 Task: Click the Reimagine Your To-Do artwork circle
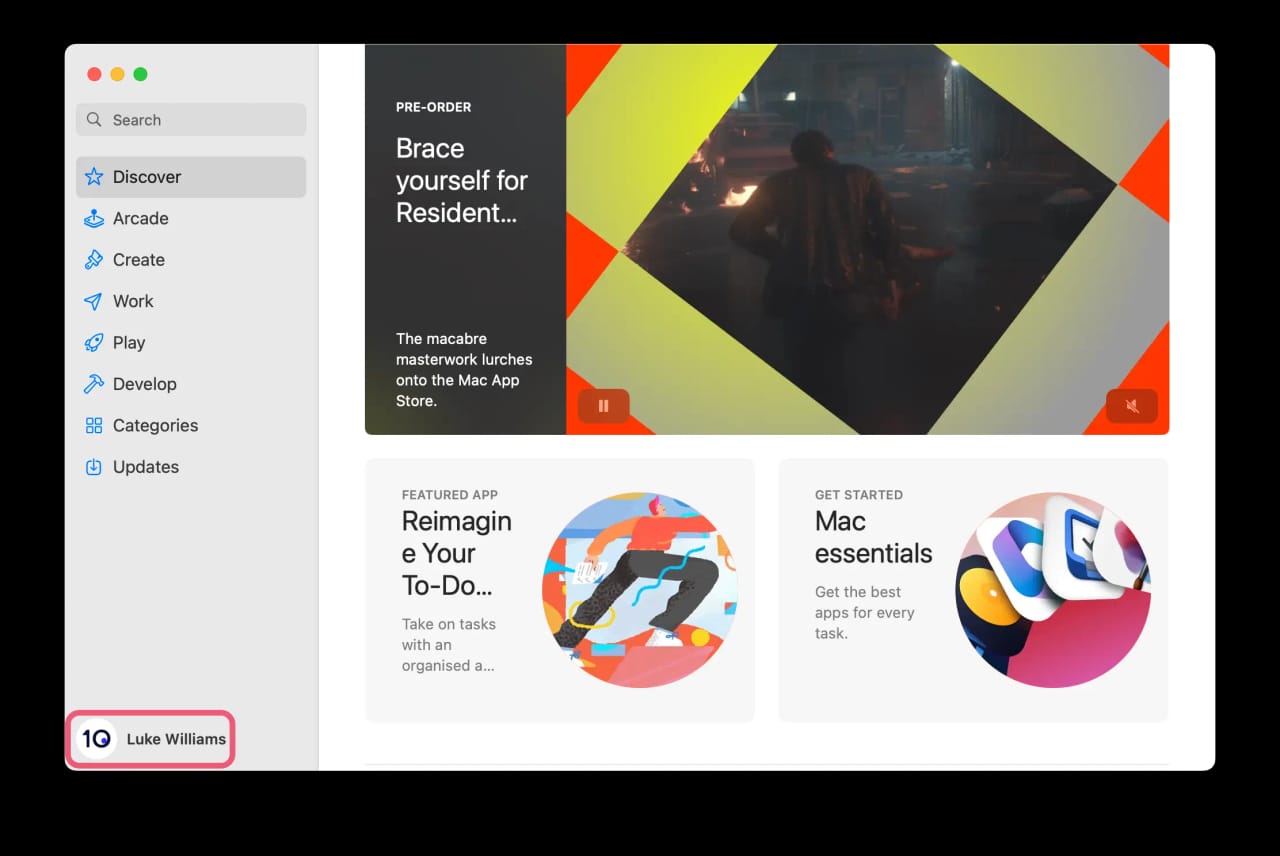[641, 590]
